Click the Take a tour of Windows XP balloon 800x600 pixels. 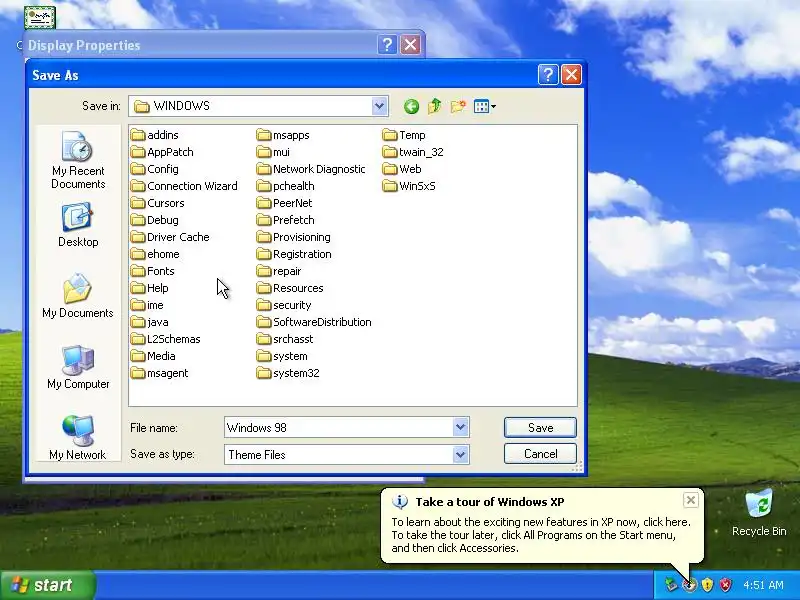pos(541,525)
